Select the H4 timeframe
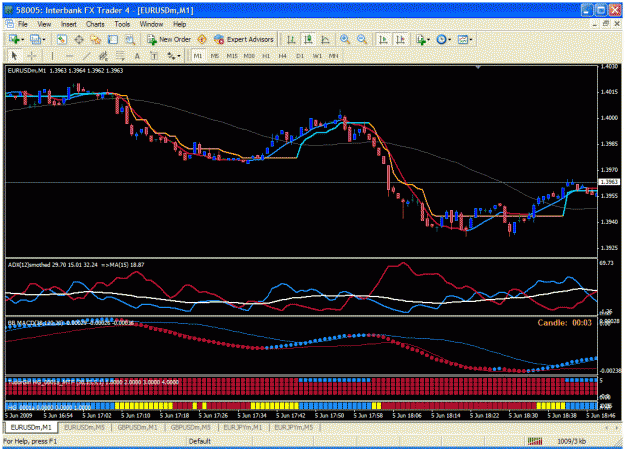Screen dimensions: 625x449 coord(283,56)
